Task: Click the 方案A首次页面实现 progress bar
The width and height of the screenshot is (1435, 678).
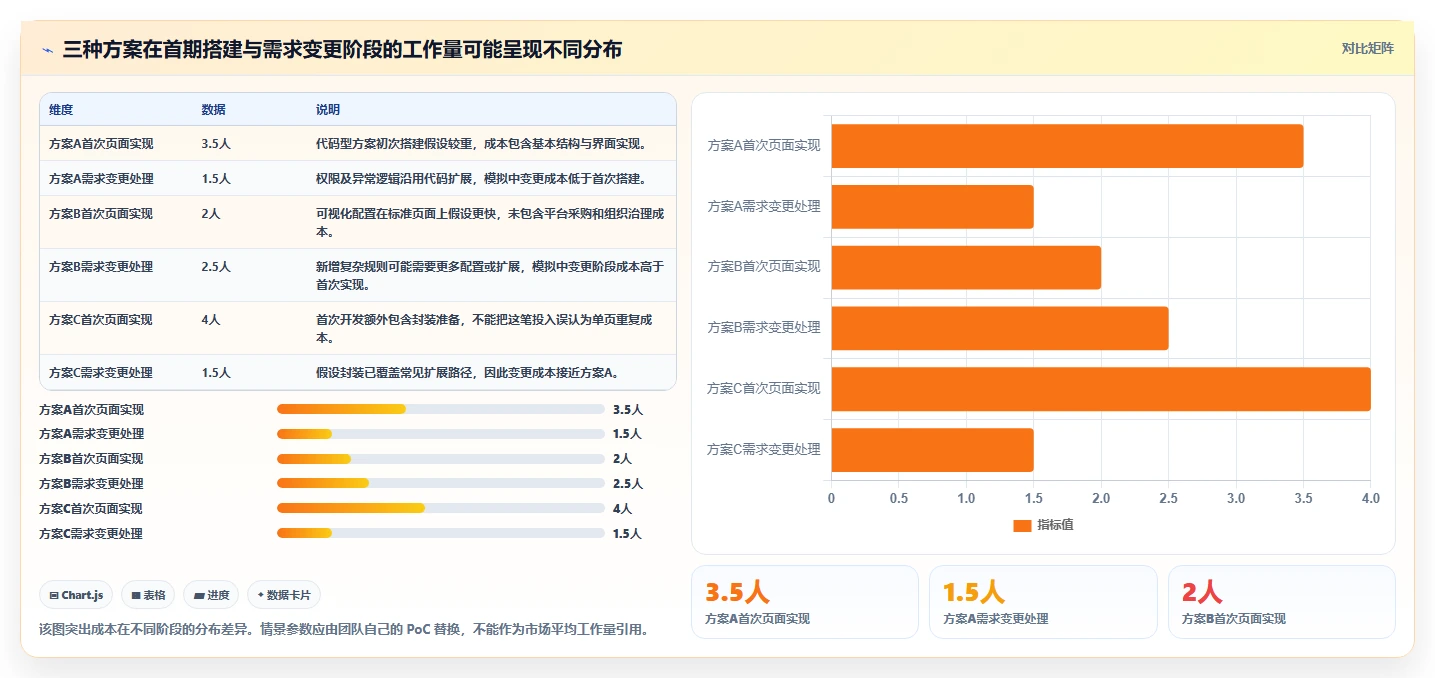Action: 441,409
